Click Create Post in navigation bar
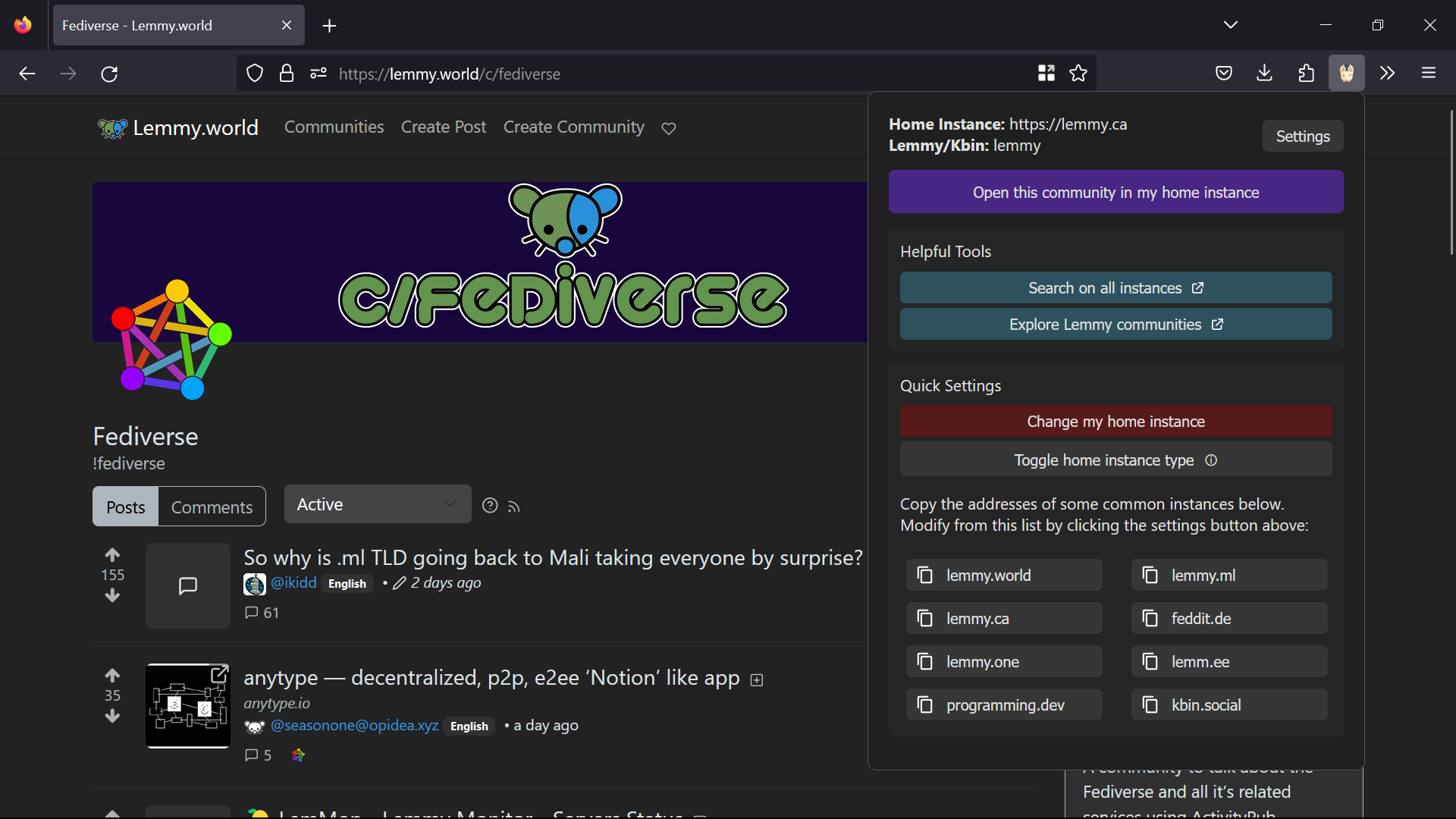The width and height of the screenshot is (1456, 819). point(443,127)
